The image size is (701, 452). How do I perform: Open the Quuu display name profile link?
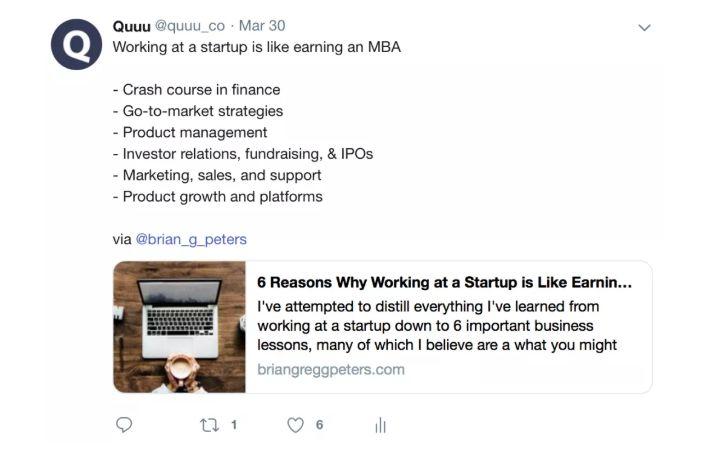(131, 26)
